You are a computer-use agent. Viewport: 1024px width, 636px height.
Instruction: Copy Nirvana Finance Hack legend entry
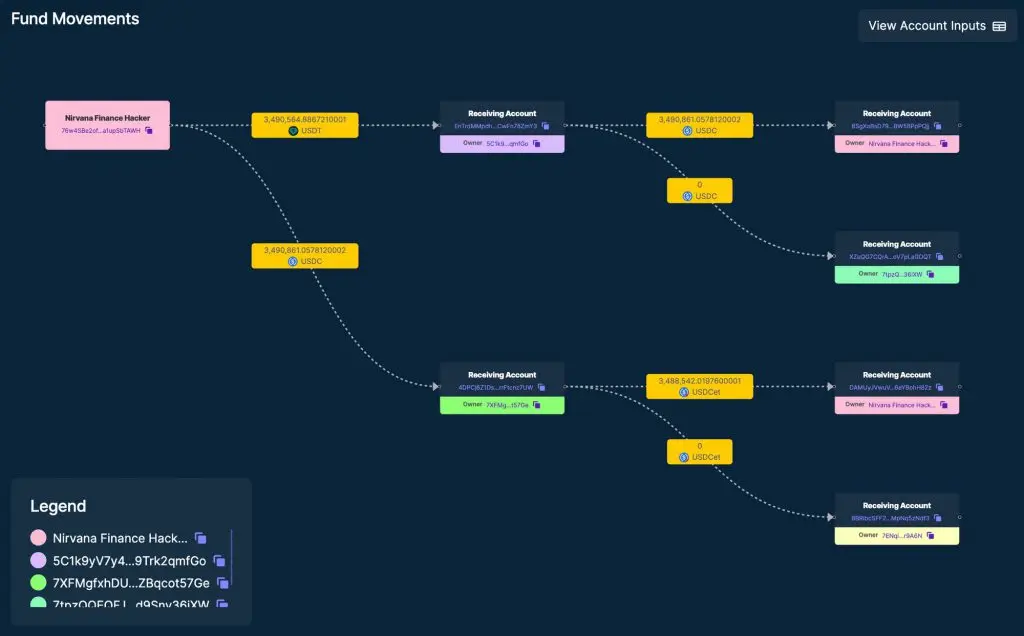(x=201, y=538)
